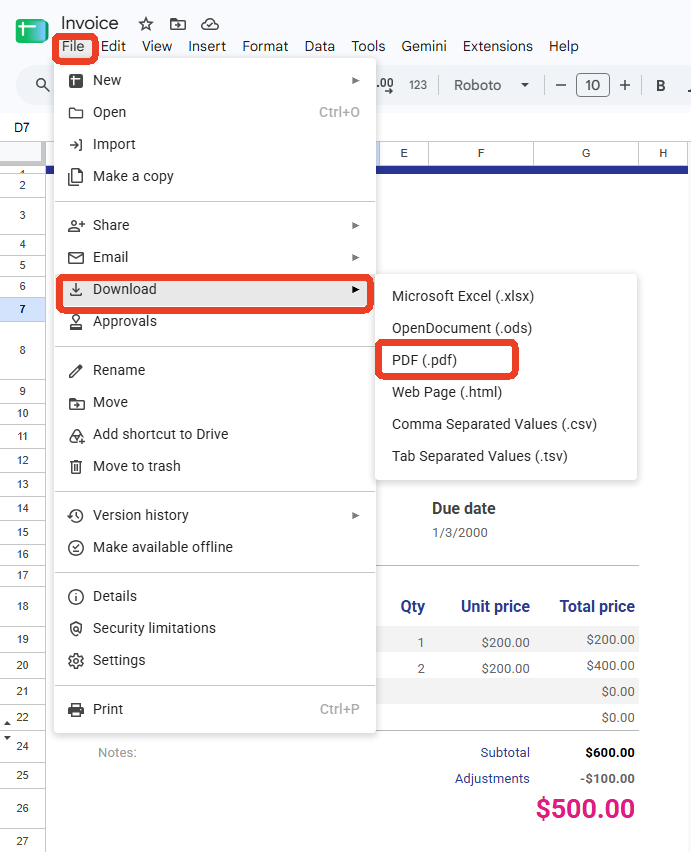
Task: Star the Invoice document
Action: 146,24
